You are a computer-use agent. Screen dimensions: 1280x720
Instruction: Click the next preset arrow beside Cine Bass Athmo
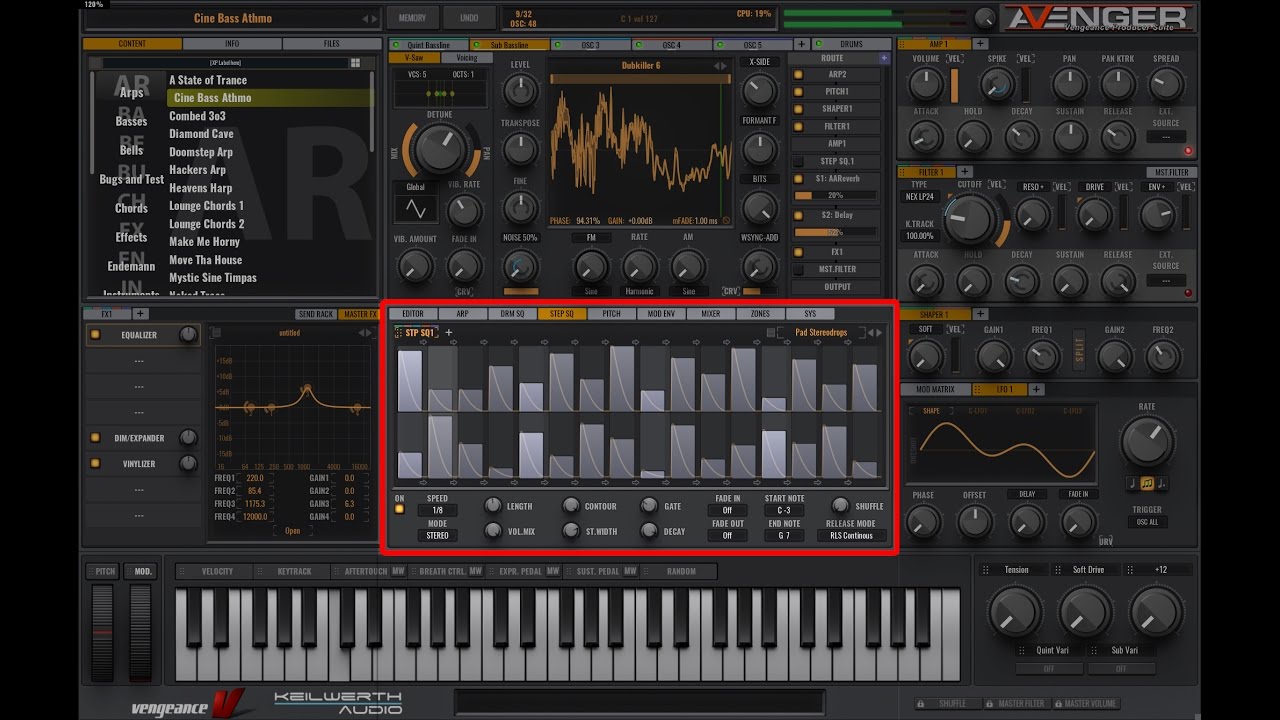[x=375, y=18]
